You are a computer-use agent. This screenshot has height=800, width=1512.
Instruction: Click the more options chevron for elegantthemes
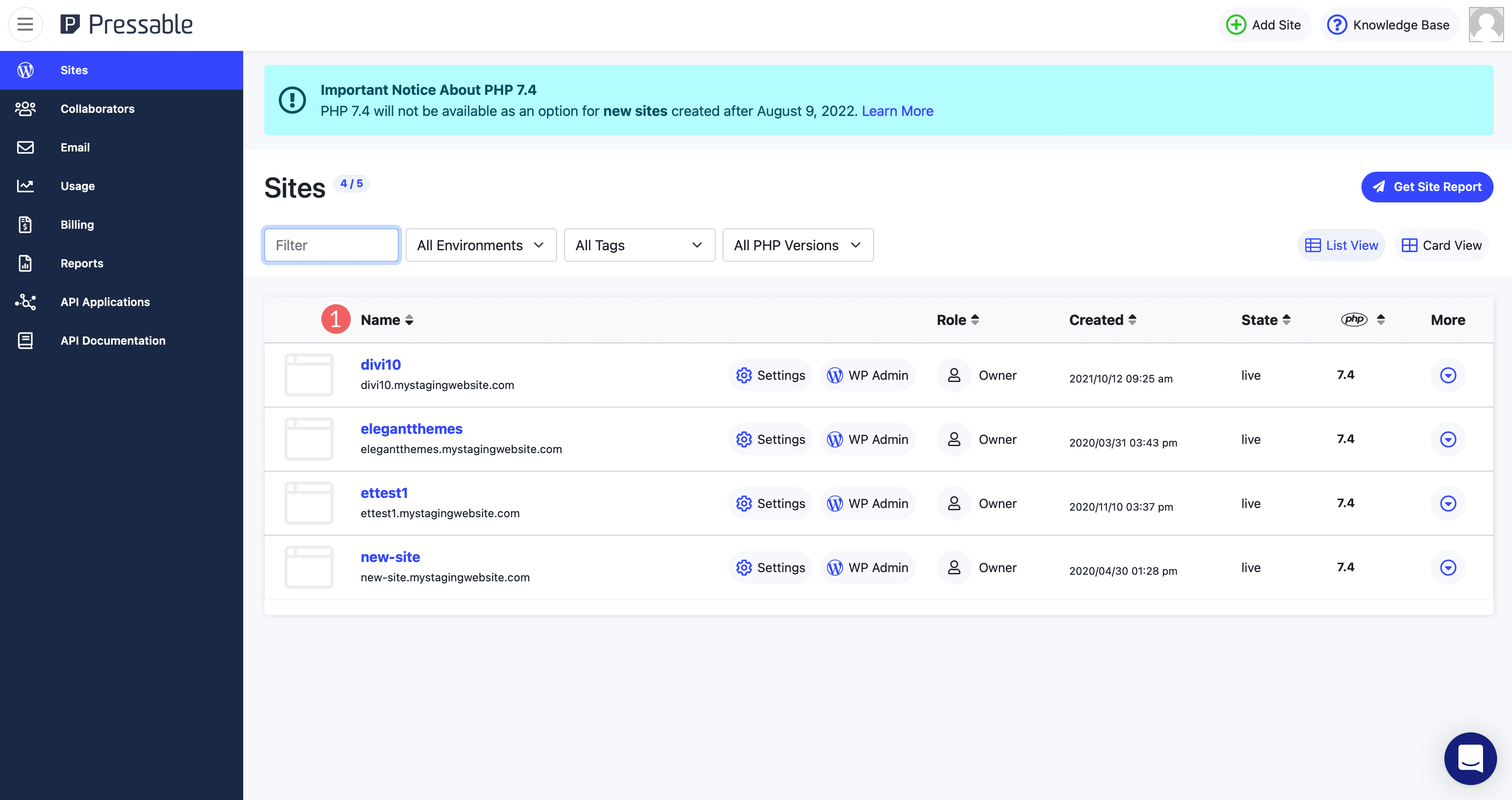(1448, 439)
